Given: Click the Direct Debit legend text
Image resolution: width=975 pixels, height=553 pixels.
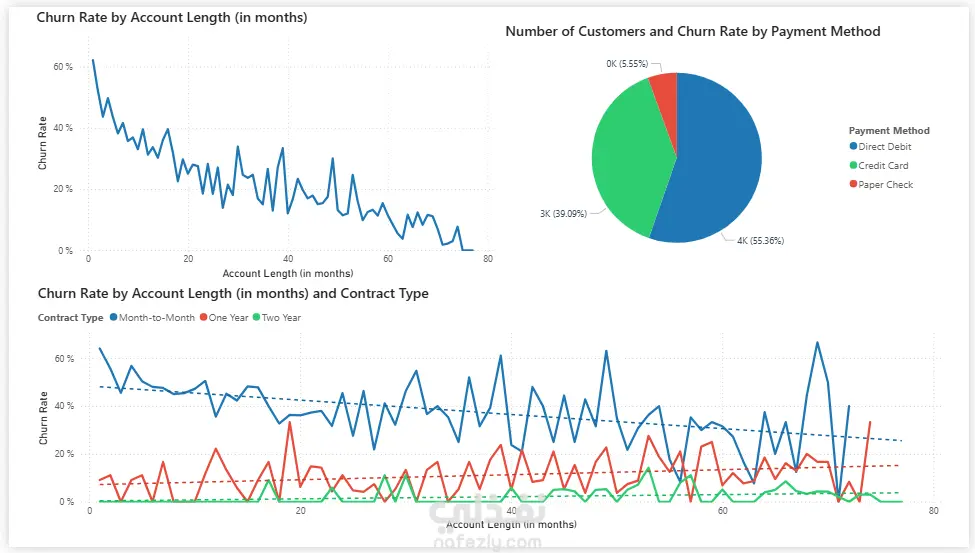Looking at the screenshot, I should point(885,147).
